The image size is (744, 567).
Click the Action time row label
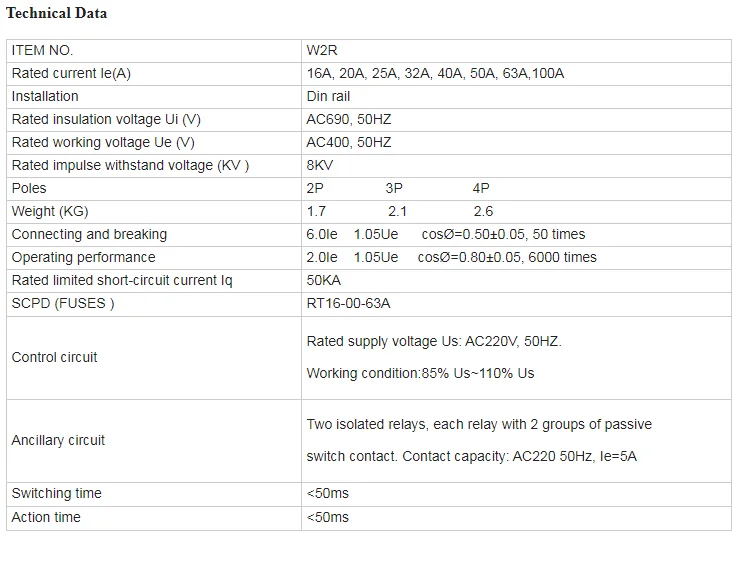pos(46,517)
